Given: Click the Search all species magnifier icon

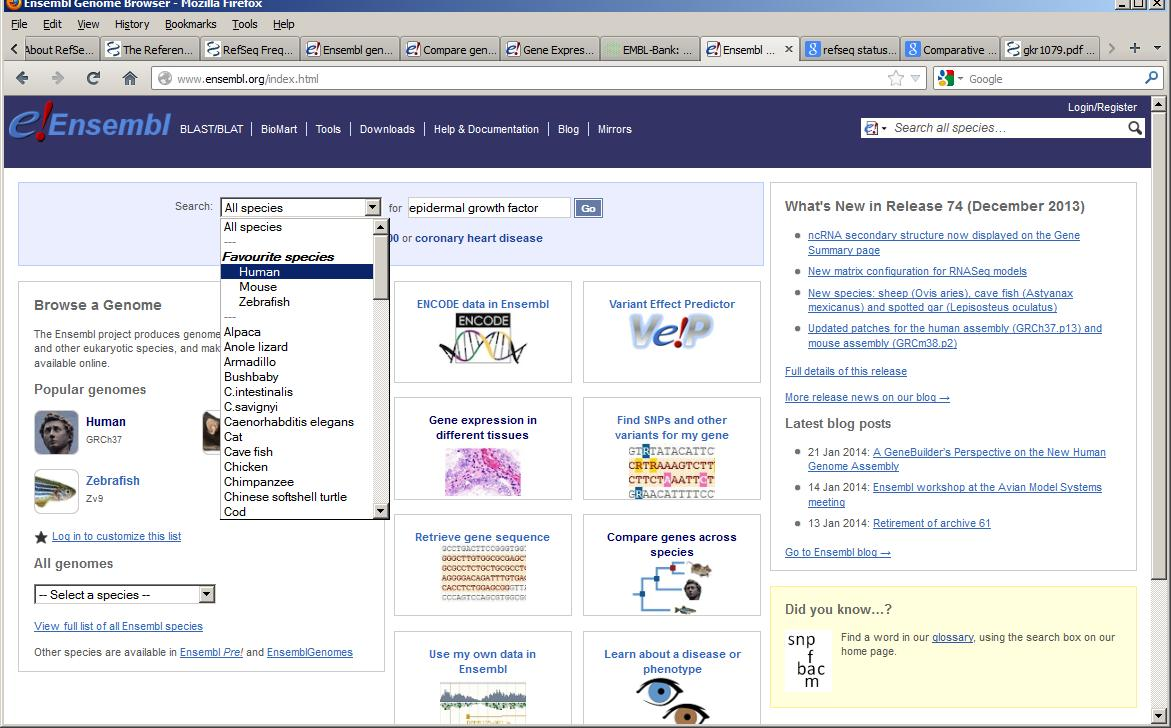Looking at the screenshot, I should [x=1134, y=128].
